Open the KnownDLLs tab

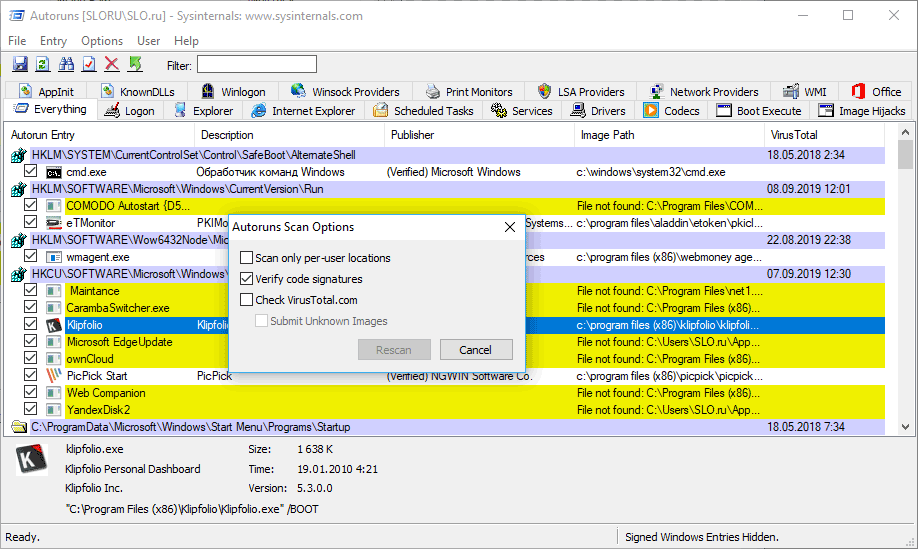tap(138, 92)
